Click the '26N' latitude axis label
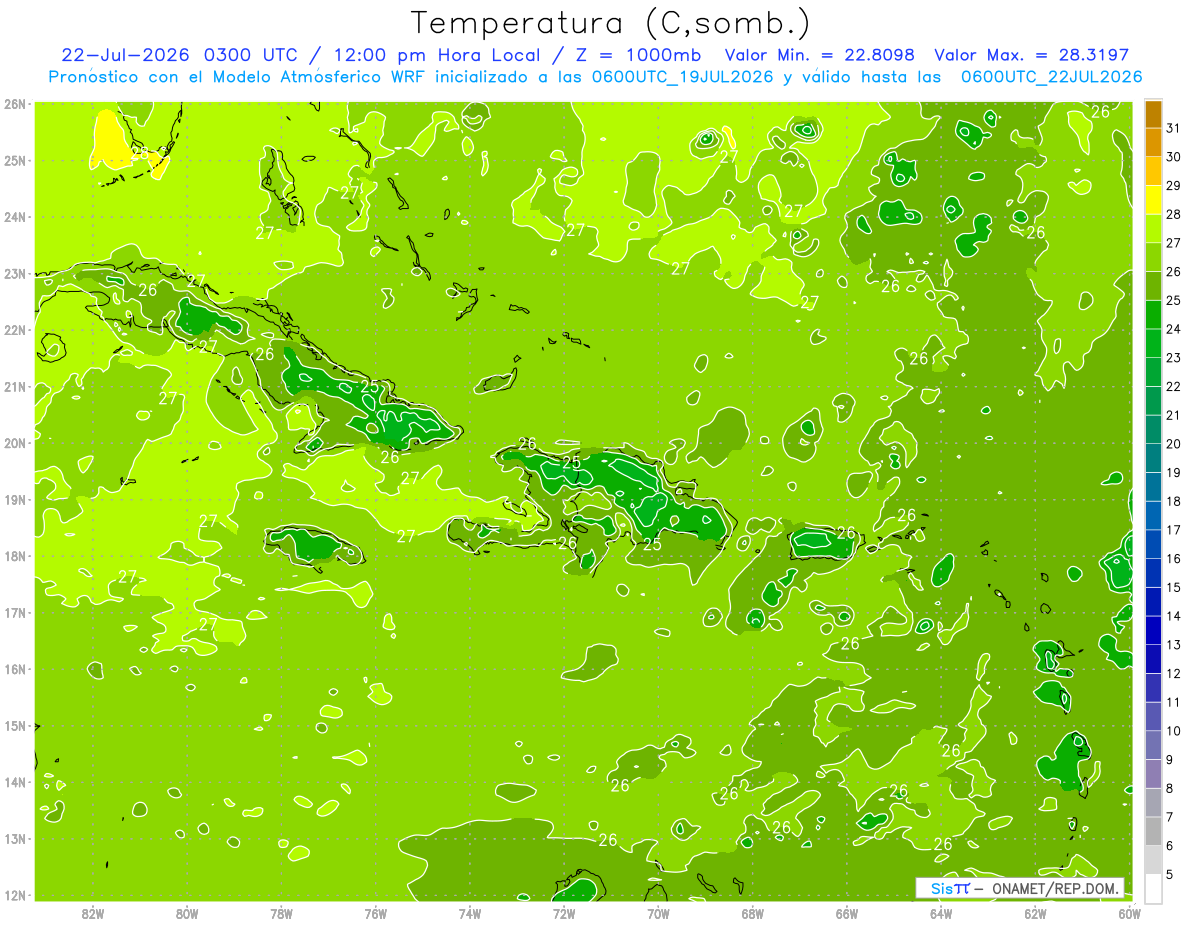This screenshot has height=927, width=1200. coord(14,103)
